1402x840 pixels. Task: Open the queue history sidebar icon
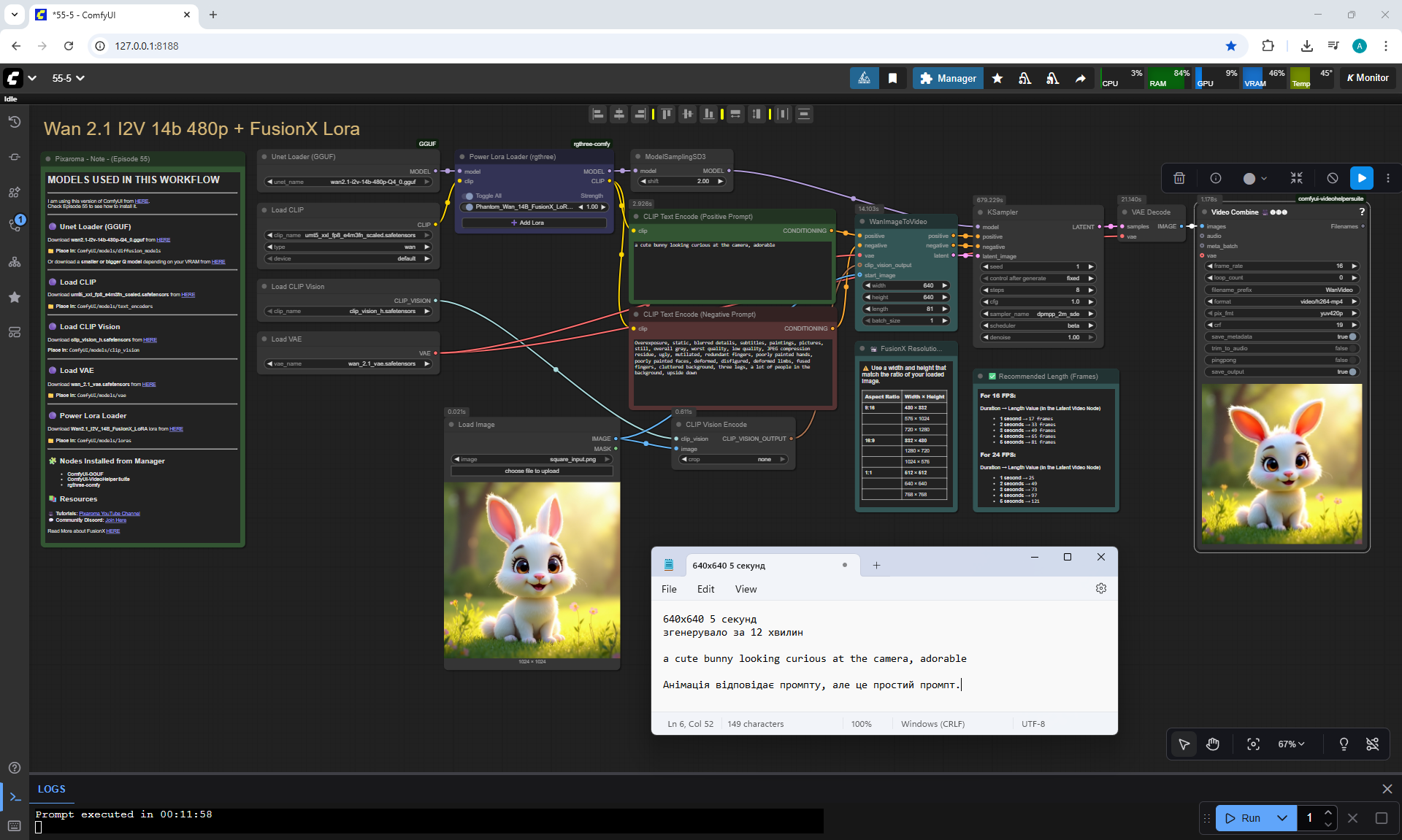coord(15,122)
